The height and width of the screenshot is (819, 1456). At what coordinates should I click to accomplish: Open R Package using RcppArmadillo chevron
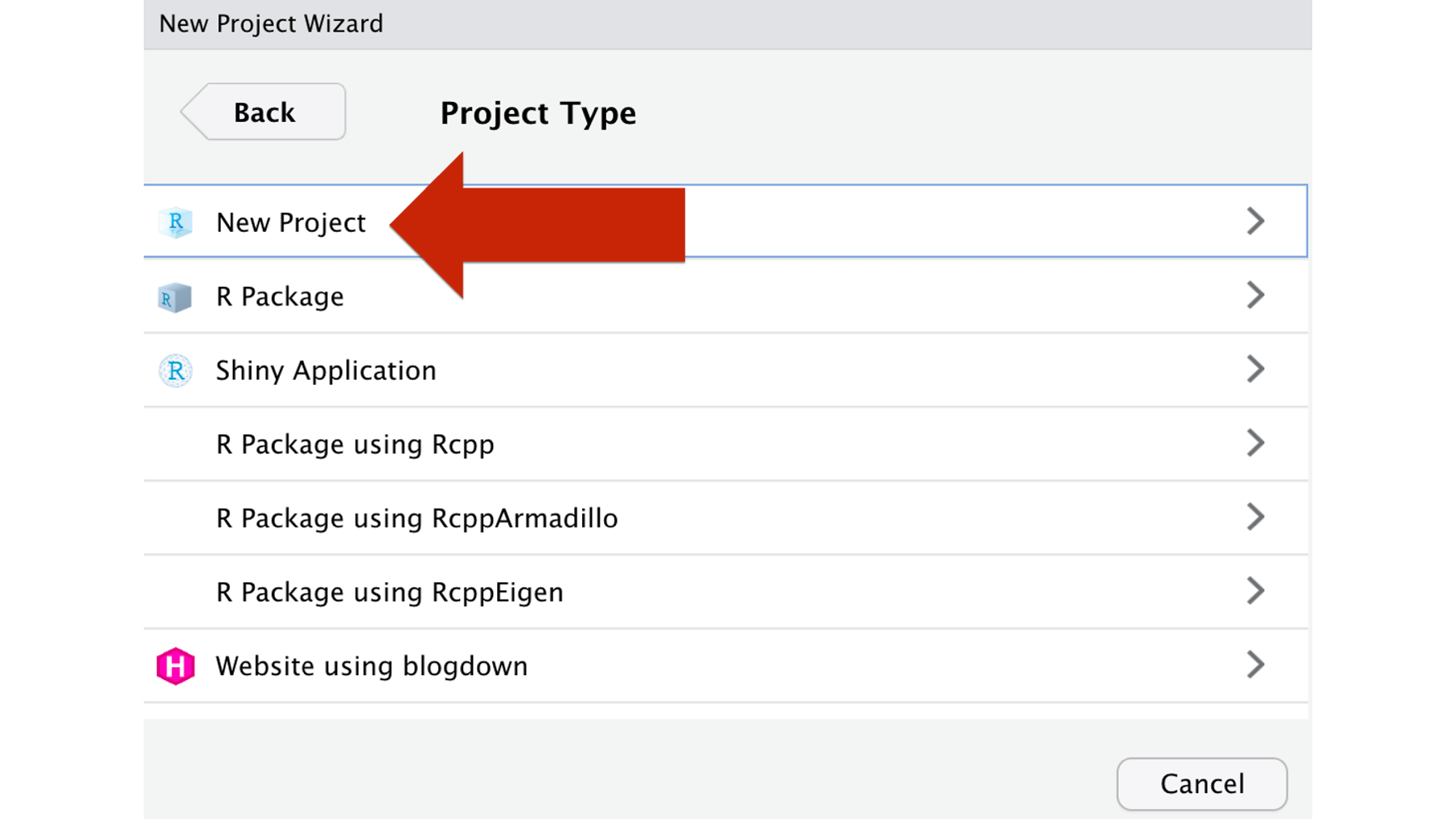[1256, 517]
